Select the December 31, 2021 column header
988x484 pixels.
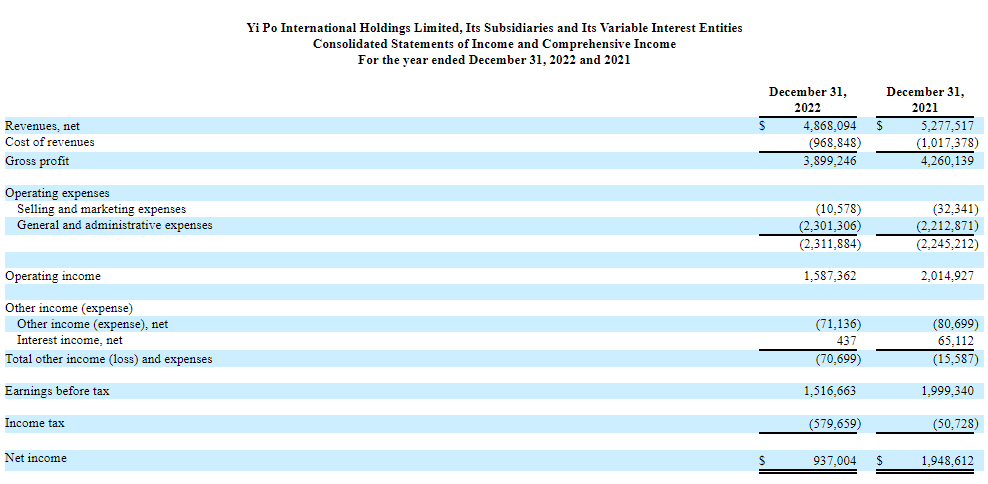(x=925, y=100)
